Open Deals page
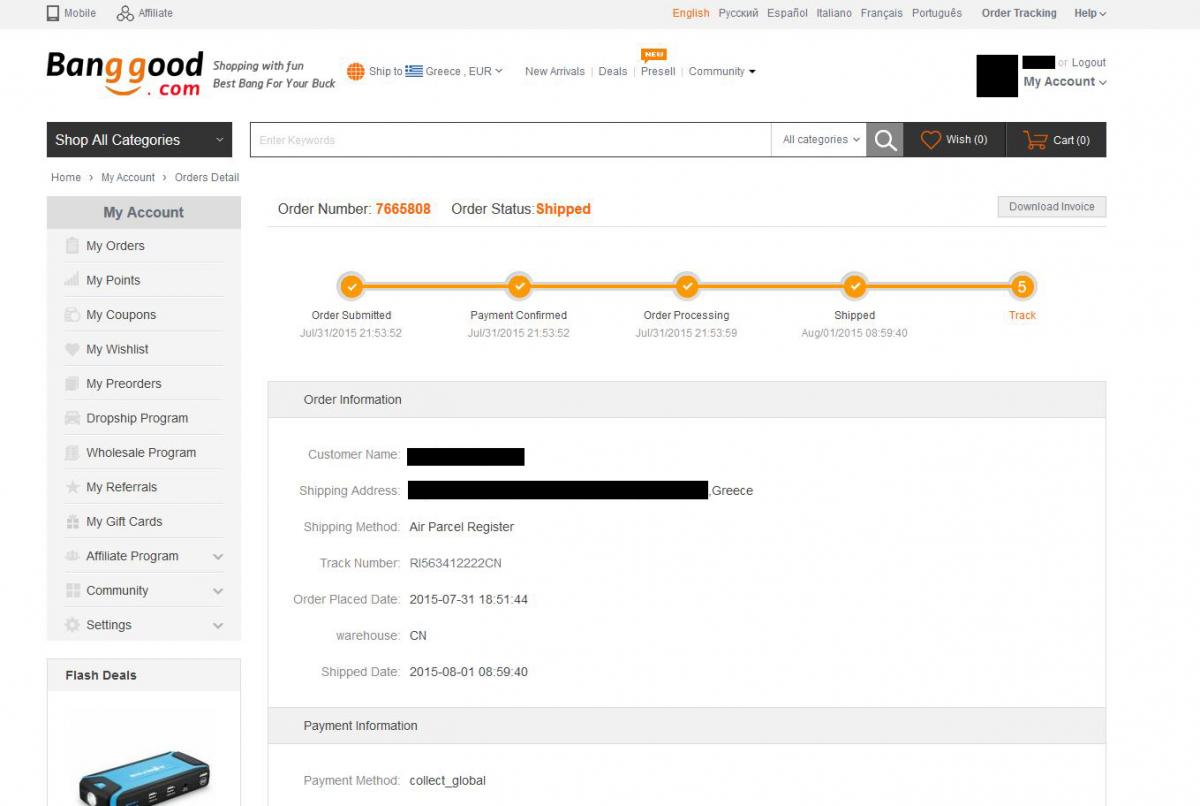 (613, 71)
